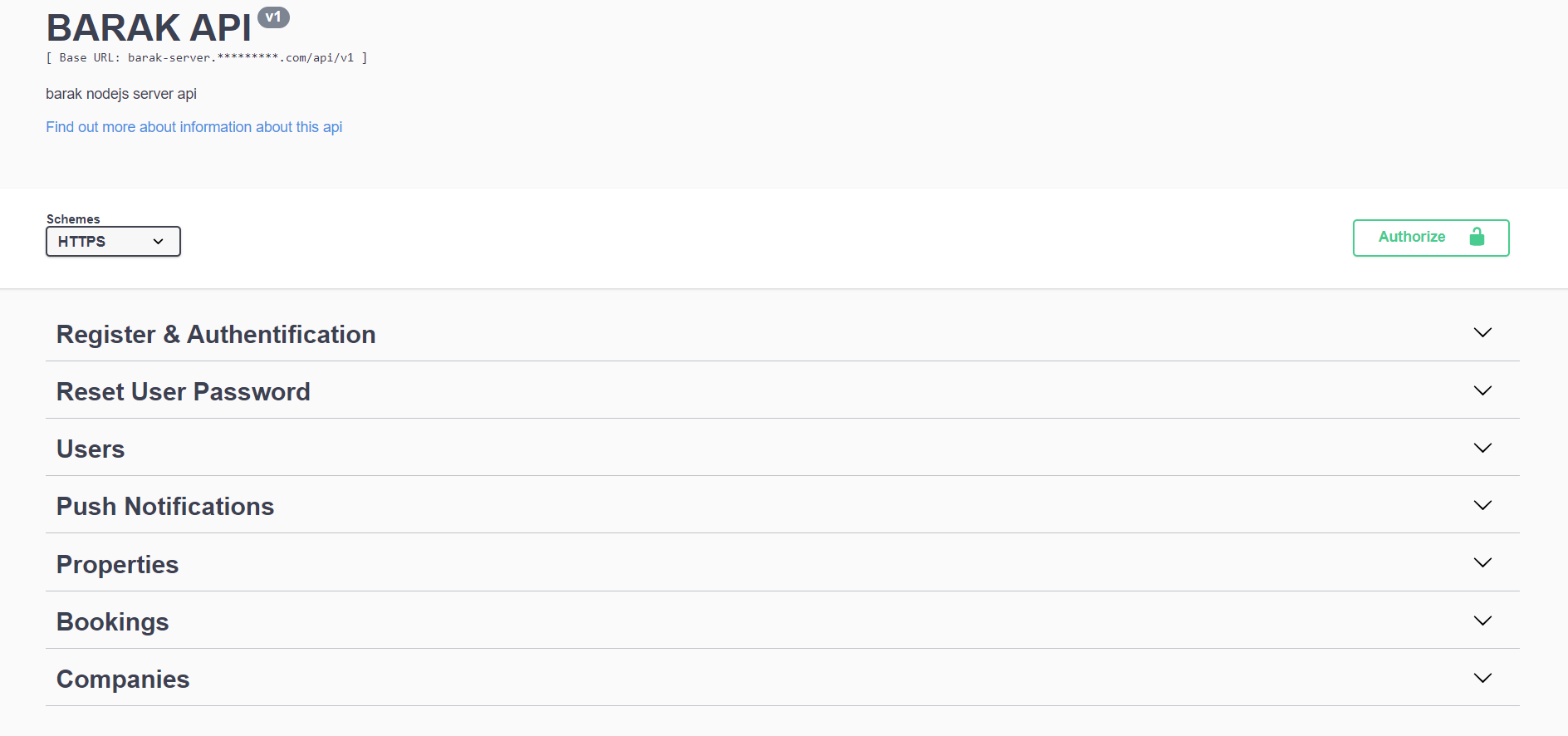Expand the Properties section chevron

1482,562
